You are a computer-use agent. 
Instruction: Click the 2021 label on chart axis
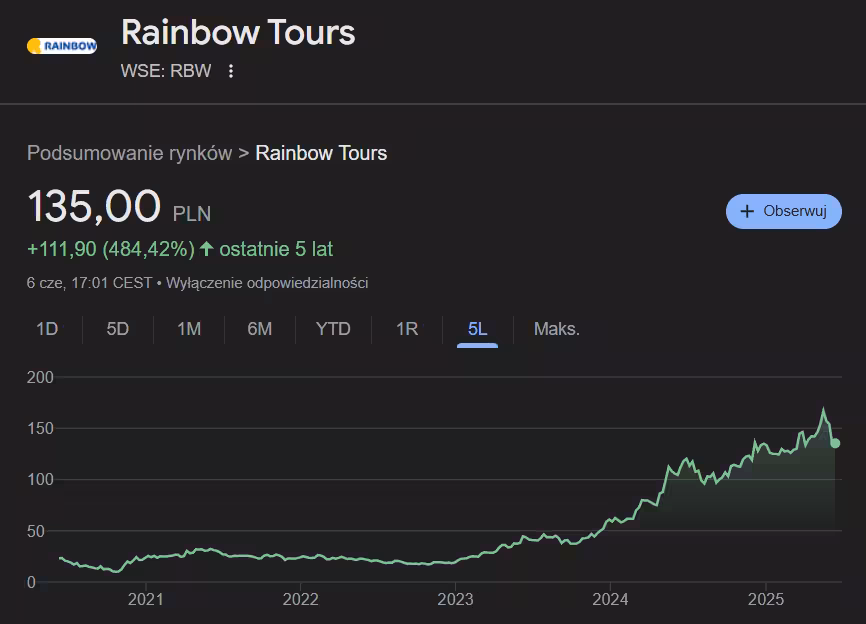[146, 599]
